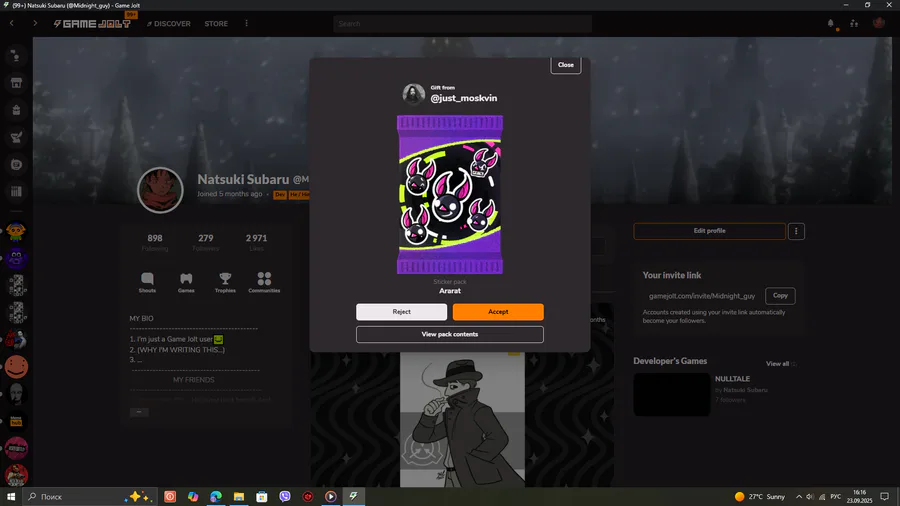Open the orange smiley face community icon
The height and width of the screenshot is (506, 900).
(16, 367)
